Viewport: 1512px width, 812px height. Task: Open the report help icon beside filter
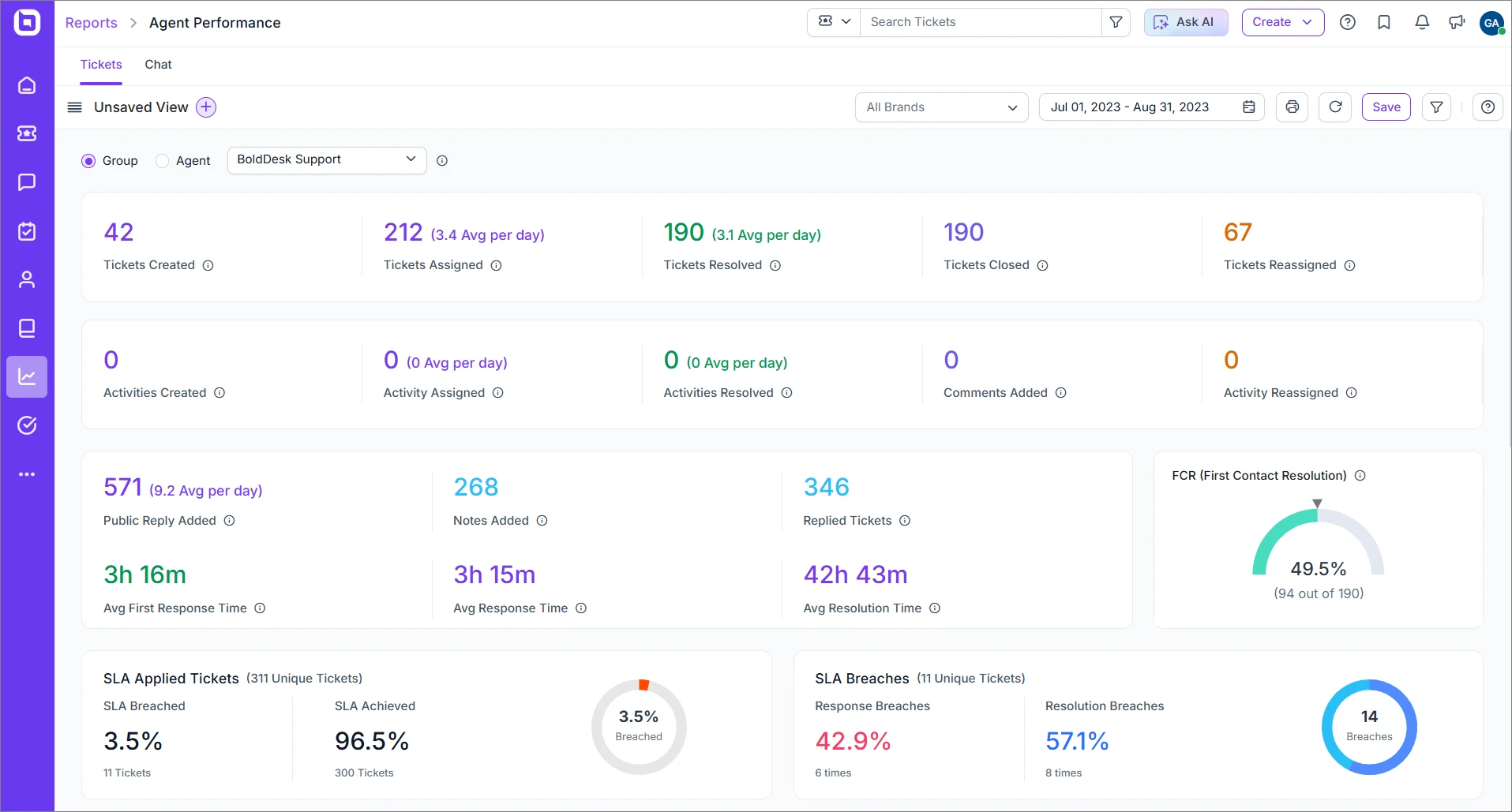[1488, 107]
